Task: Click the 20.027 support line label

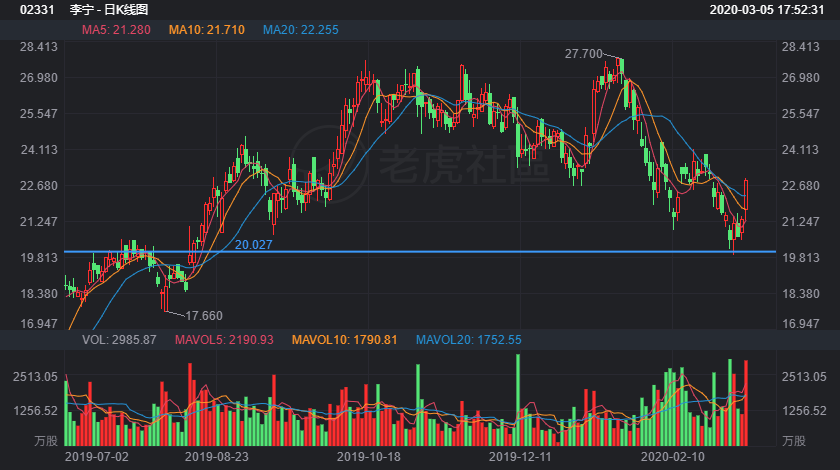Action: pyautogui.click(x=253, y=244)
